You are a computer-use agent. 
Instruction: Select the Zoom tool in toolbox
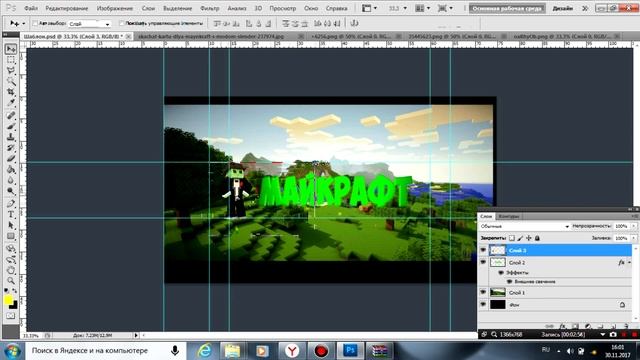pos(11,281)
